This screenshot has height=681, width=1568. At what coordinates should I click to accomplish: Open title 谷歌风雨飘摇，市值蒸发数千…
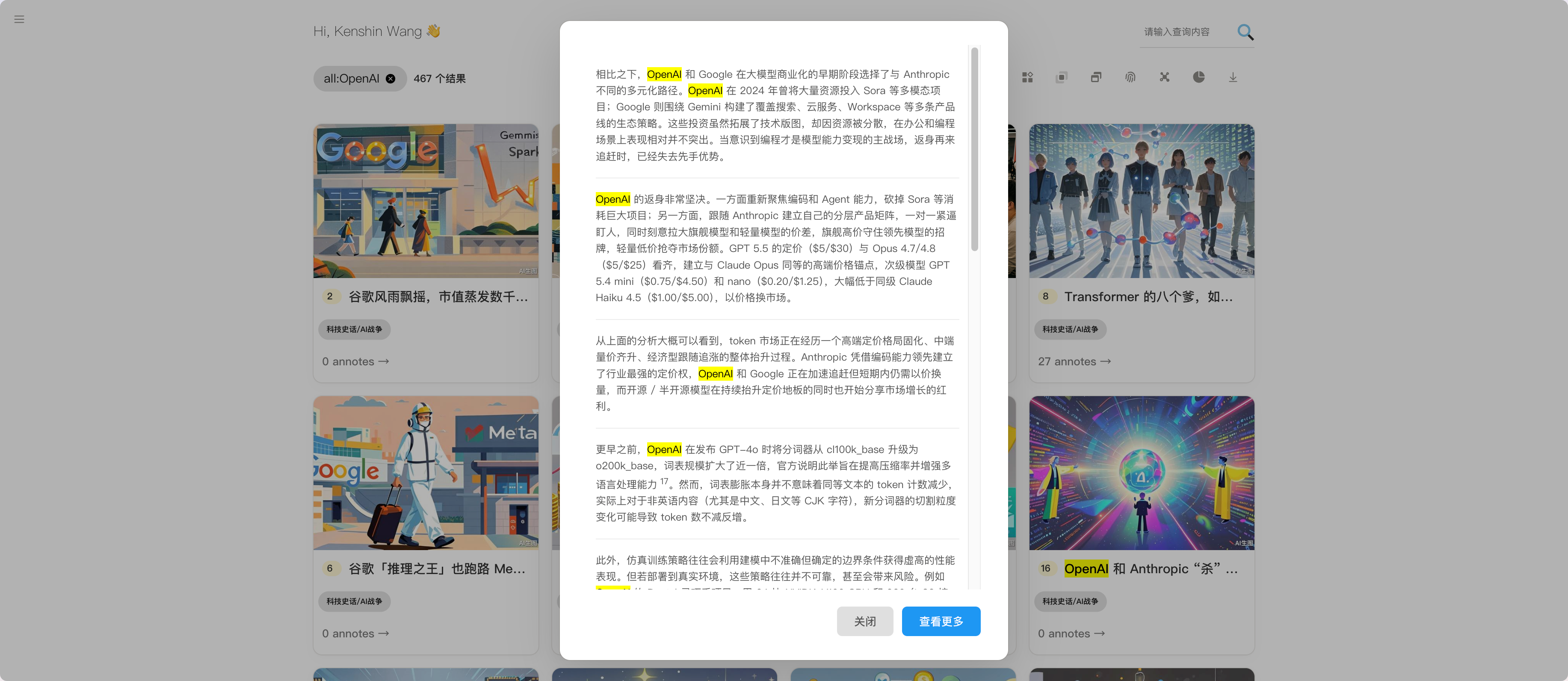click(x=438, y=296)
